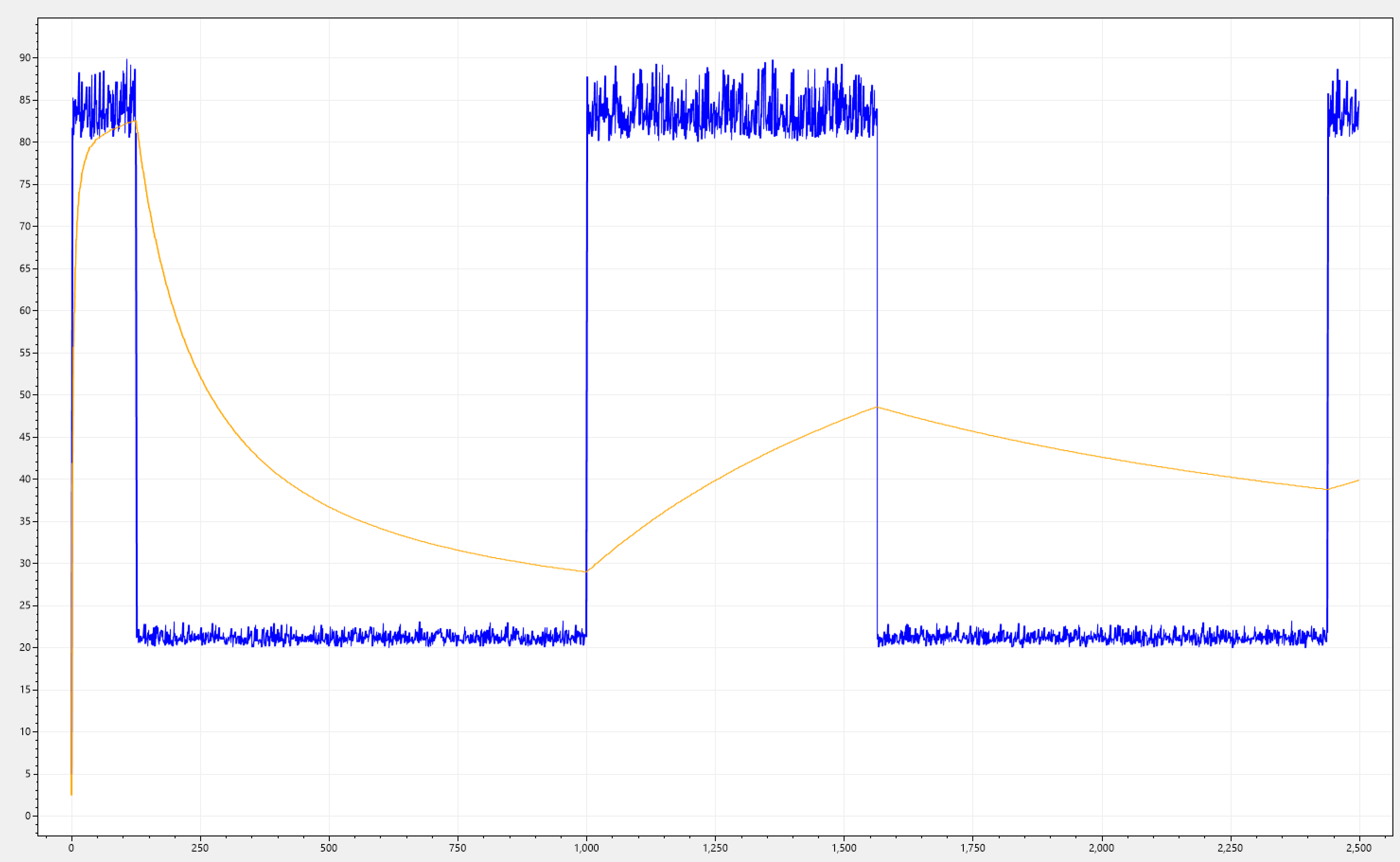Click the y-axis label 50
The height and width of the screenshot is (862, 1400).
(x=25, y=394)
